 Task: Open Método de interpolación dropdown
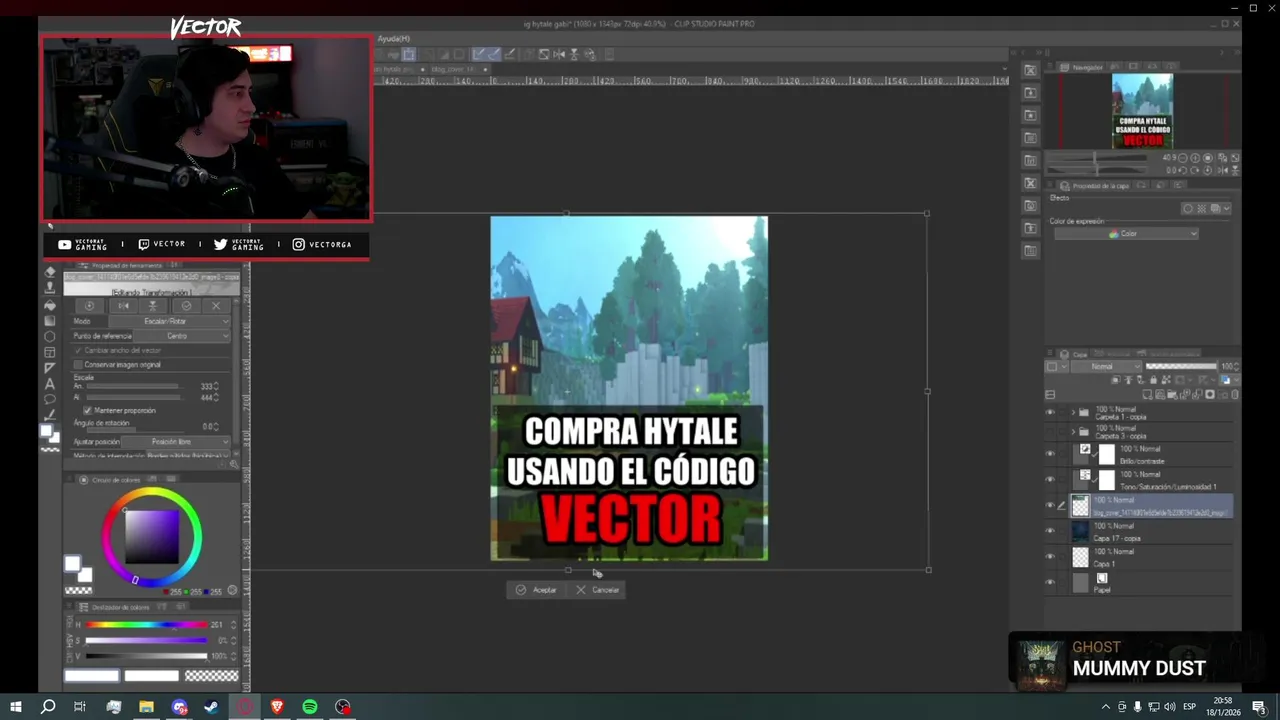coord(188,456)
